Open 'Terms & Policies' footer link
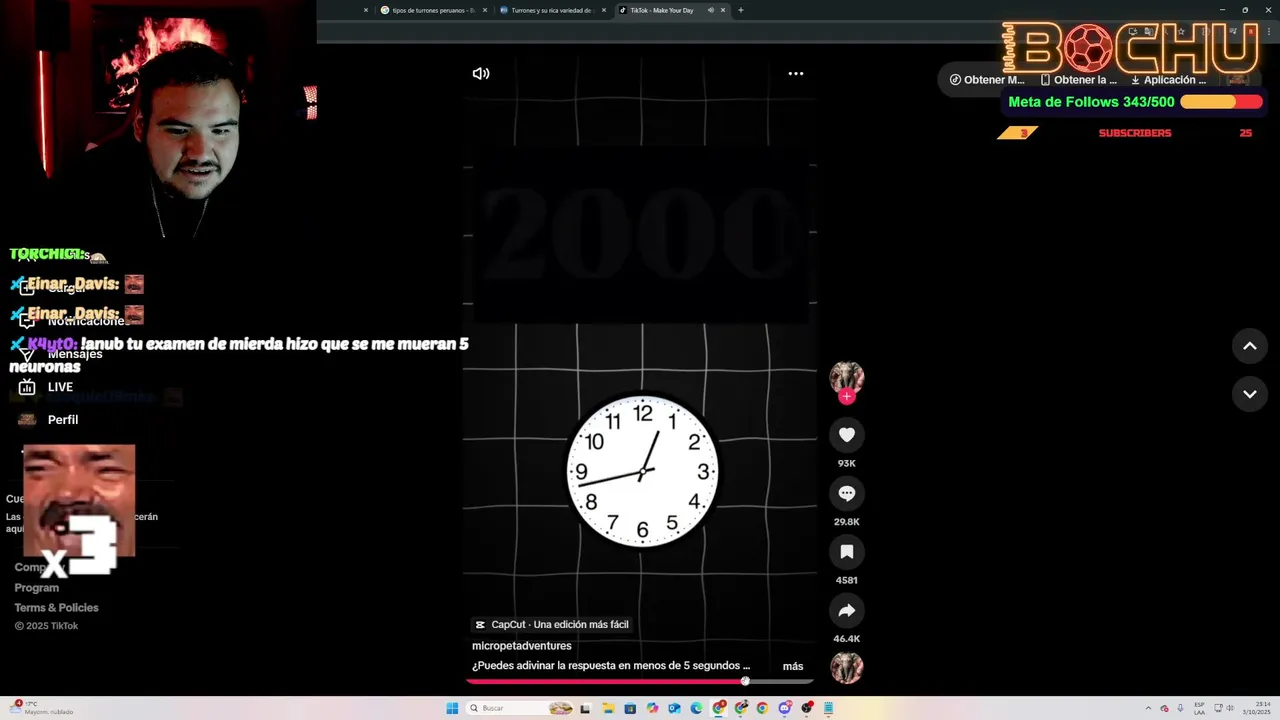 (x=56, y=608)
